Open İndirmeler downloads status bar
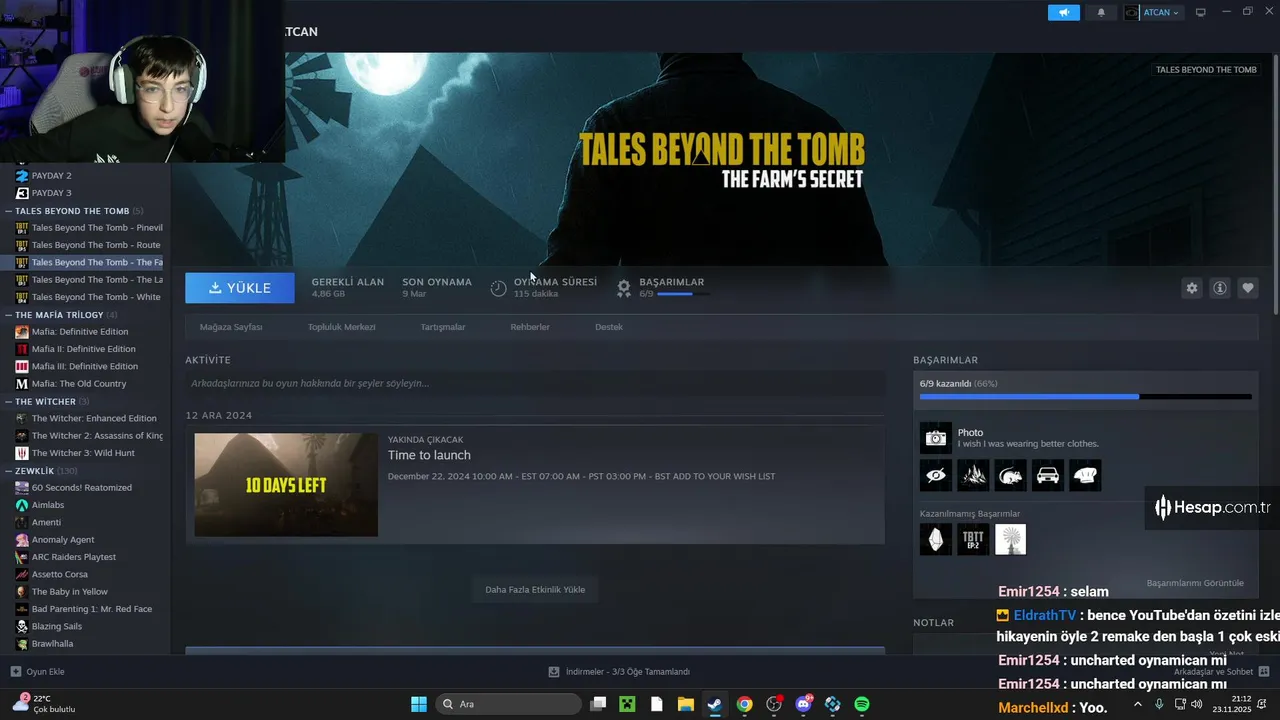This screenshot has height=720, width=1280. coord(620,672)
